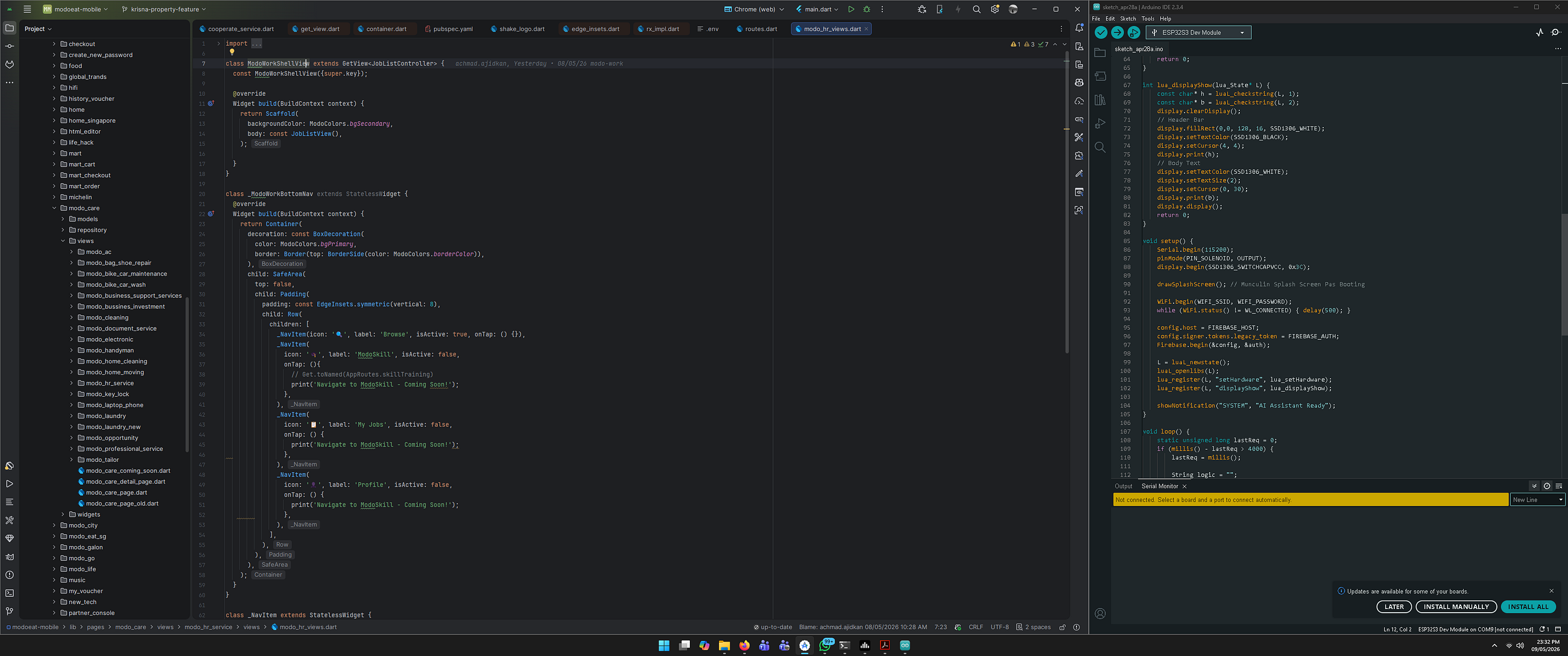Open Arduino Serial Monitor toolbar icon
1568x656 pixels.
coord(1556,33)
